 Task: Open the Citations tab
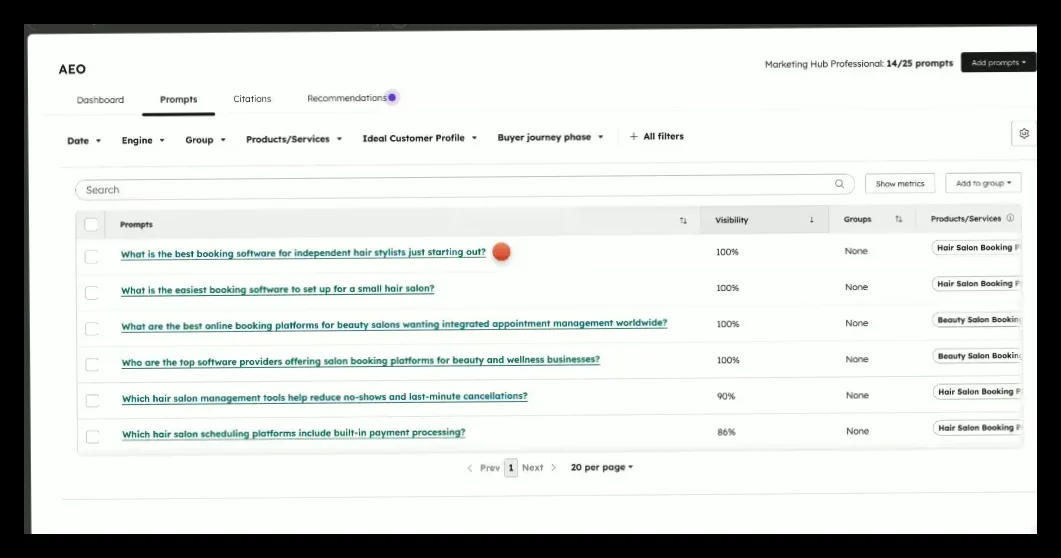click(252, 99)
